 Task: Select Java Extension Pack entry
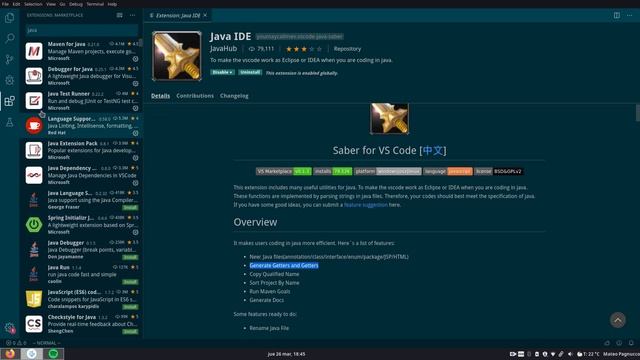point(82,150)
